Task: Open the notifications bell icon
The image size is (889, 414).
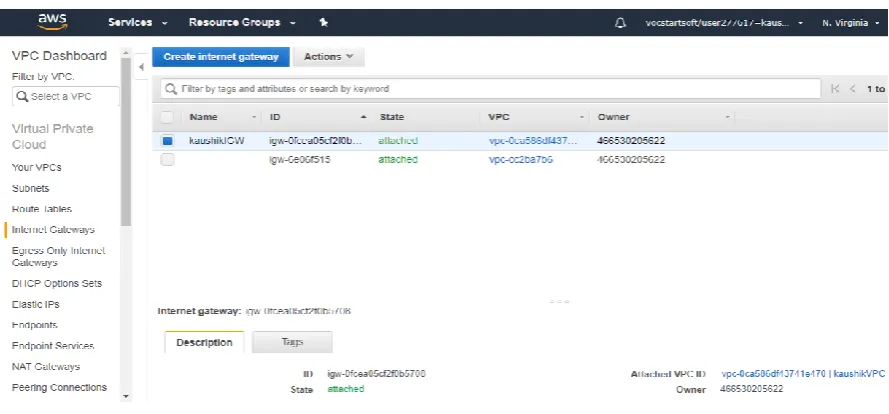Action: pyautogui.click(x=621, y=23)
